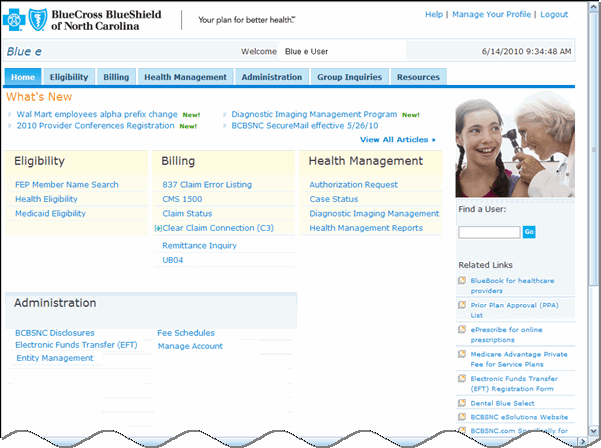Open the Health Management tab
The image size is (601, 448).
186,77
